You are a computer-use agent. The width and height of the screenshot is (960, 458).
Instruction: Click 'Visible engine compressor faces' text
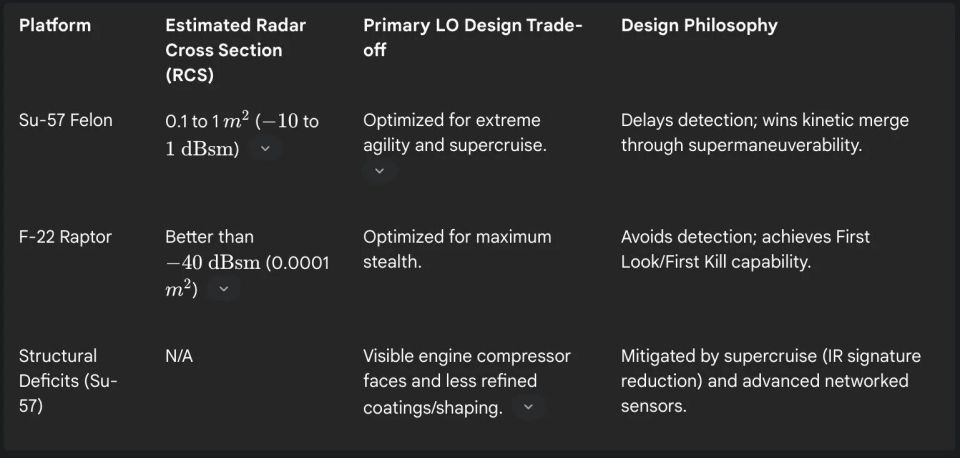click(x=466, y=368)
